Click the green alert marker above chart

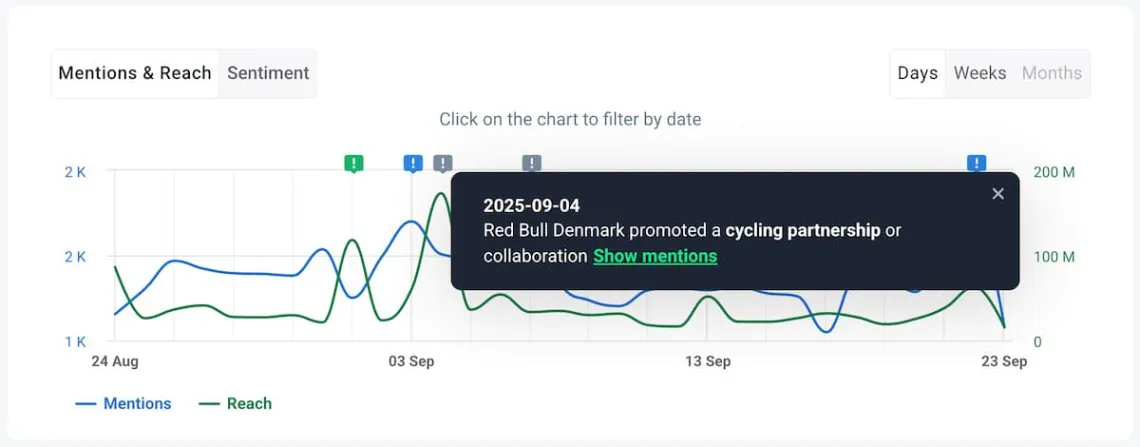point(353,163)
